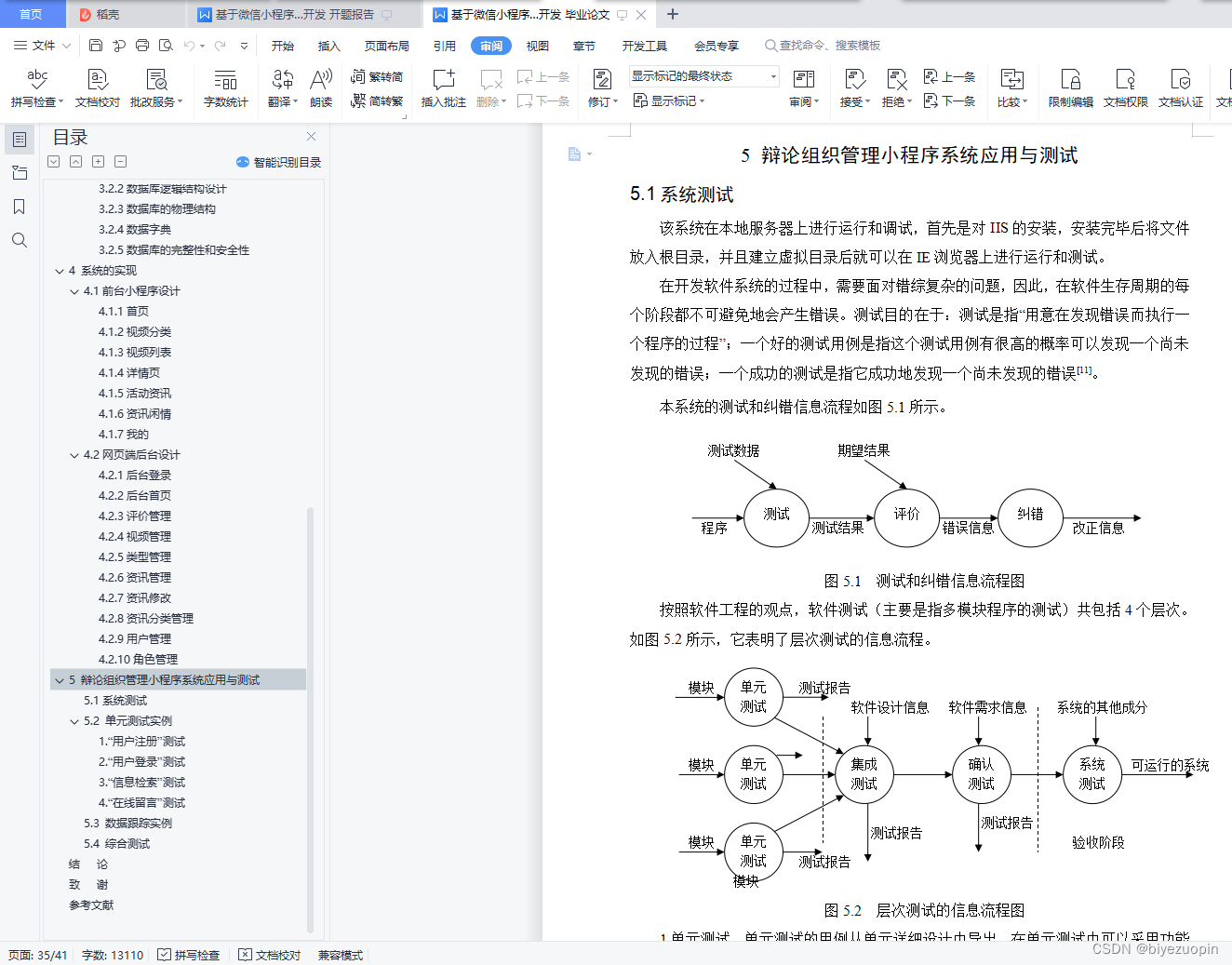Click the word count 13110 in status bar

(113, 955)
